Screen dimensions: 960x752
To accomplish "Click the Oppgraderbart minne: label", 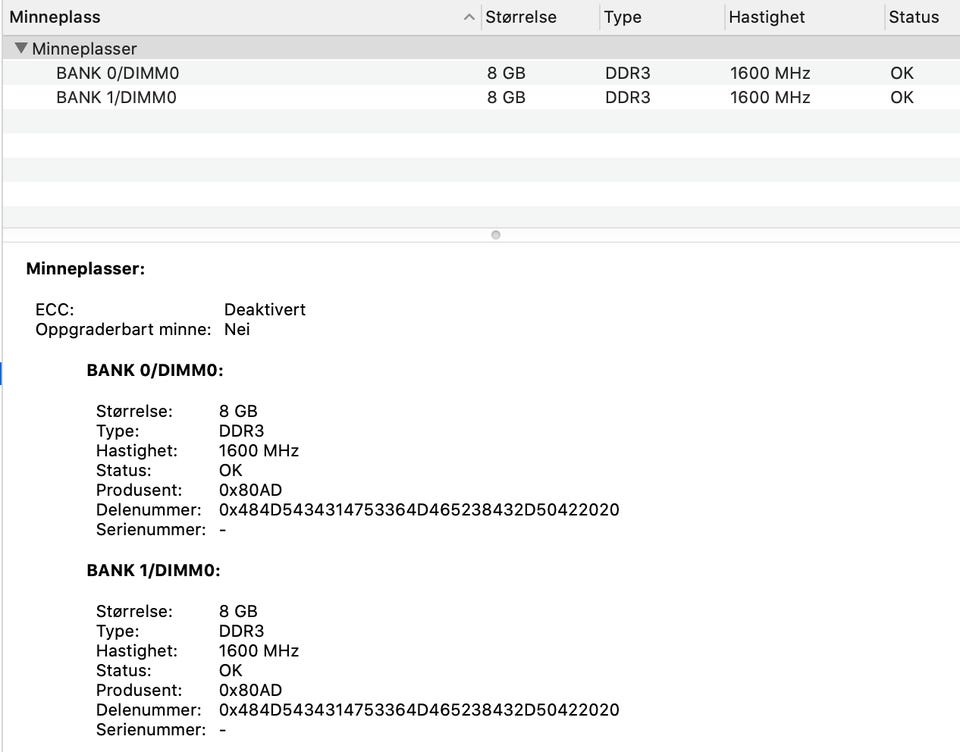I will (123, 329).
